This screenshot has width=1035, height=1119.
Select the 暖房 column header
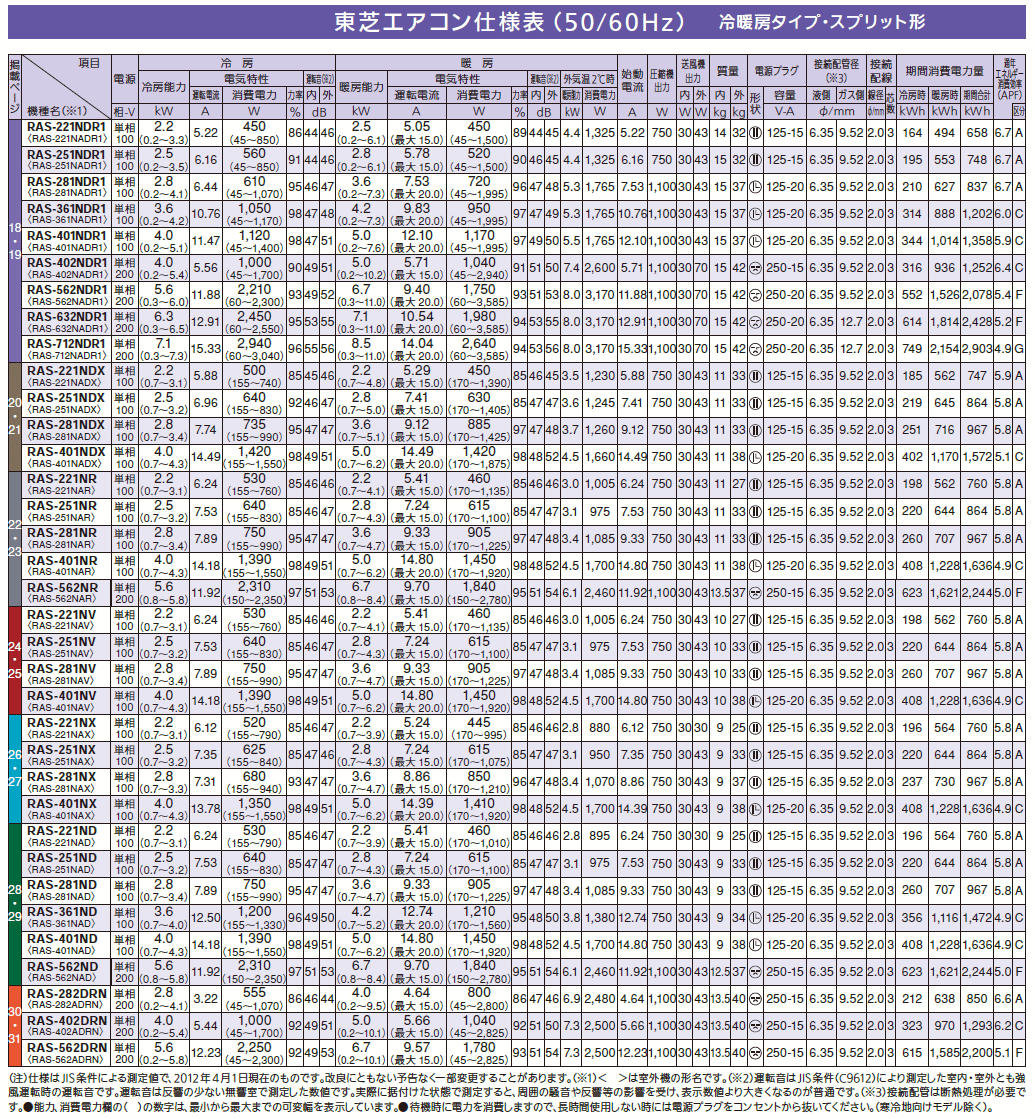(477, 63)
